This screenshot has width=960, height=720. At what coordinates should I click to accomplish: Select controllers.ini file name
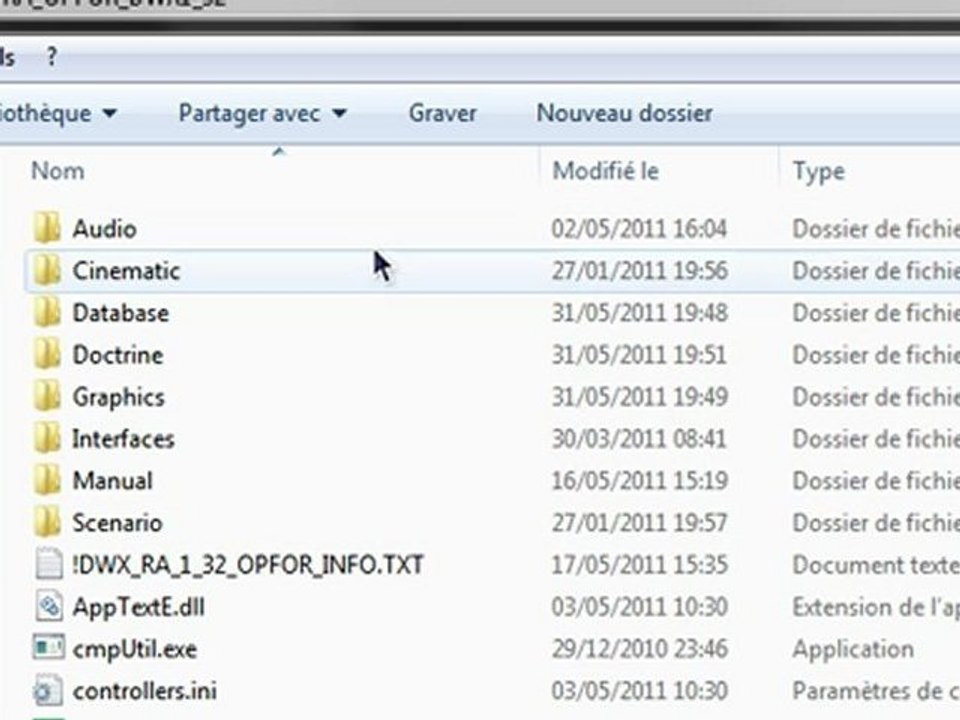click(x=144, y=691)
